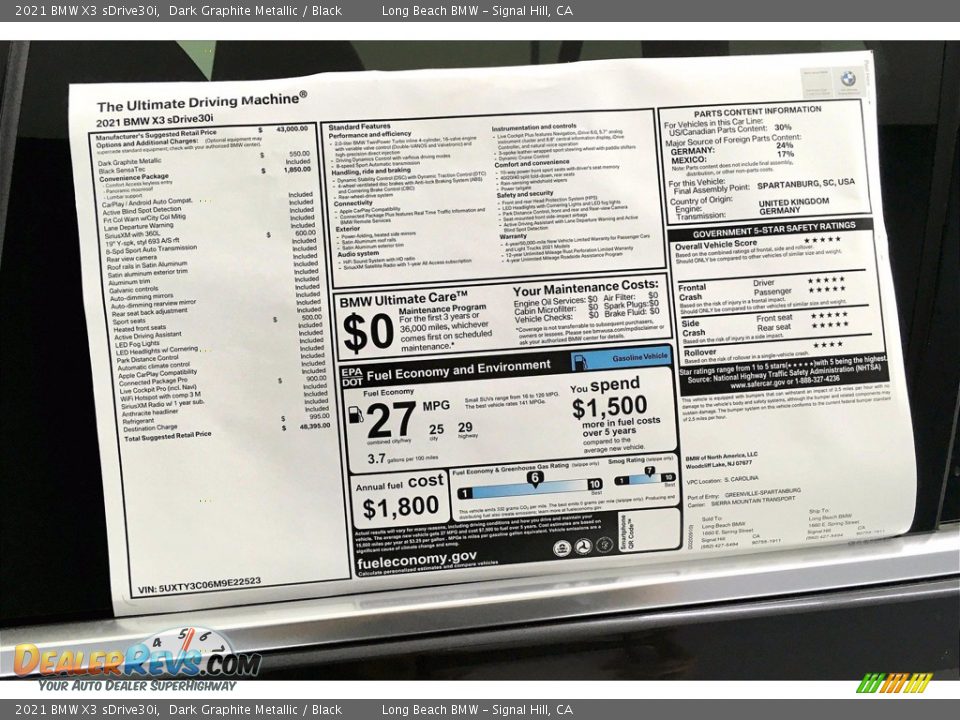This screenshot has height=720, width=960.
Task: Click the 'Your Maintenance Costs:' heading
Action: point(585,287)
